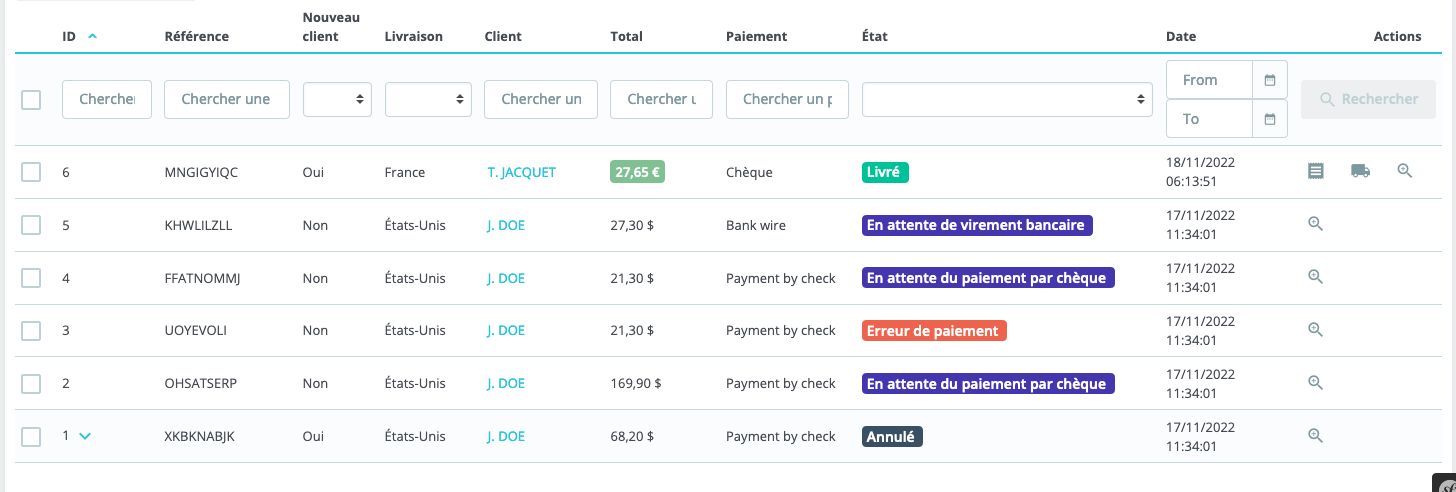View the invoice for order MNGIGYIQC

point(1315,172)
